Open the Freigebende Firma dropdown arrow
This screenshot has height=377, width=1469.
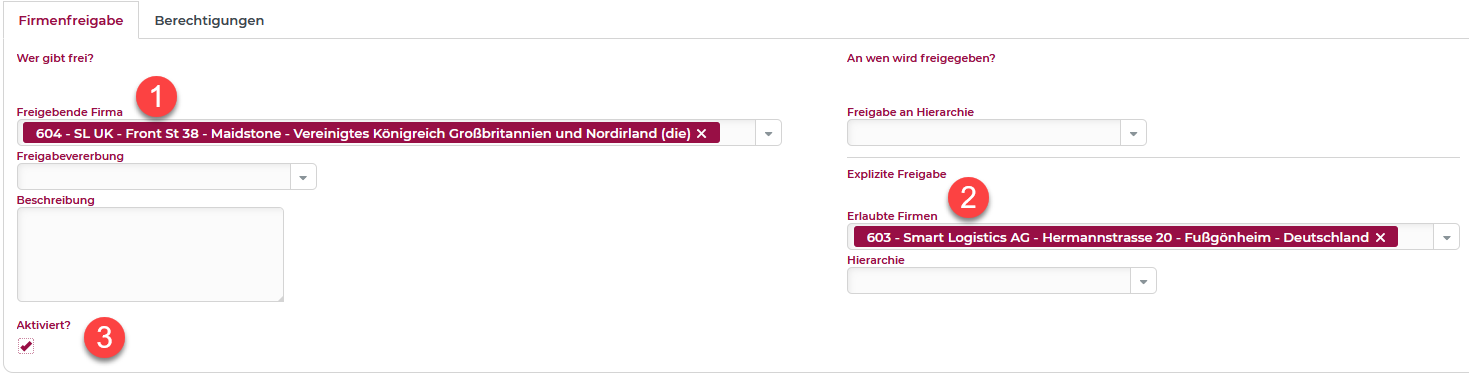pyautogui.click(x=768, y=133)
